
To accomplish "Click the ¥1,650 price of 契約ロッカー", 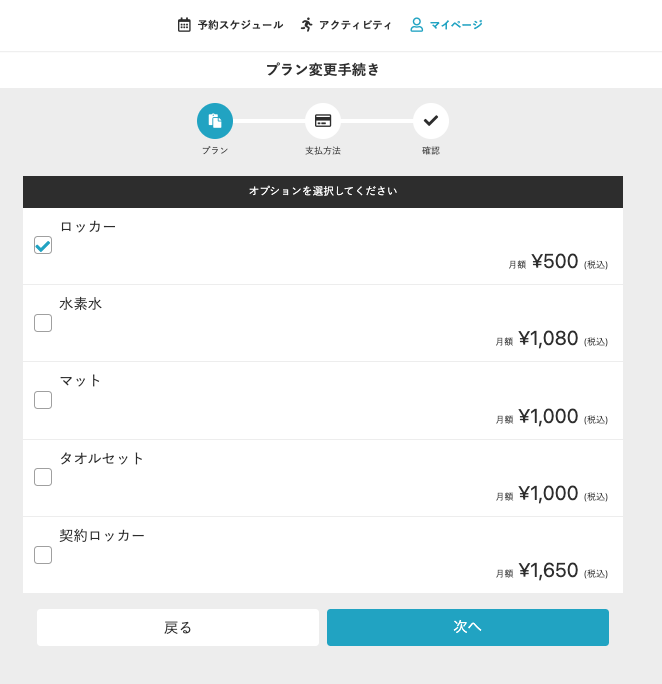I will tap(548, 571).
